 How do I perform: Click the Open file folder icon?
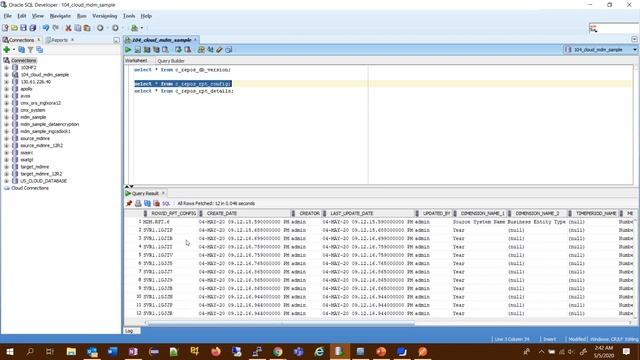[14, 28]
